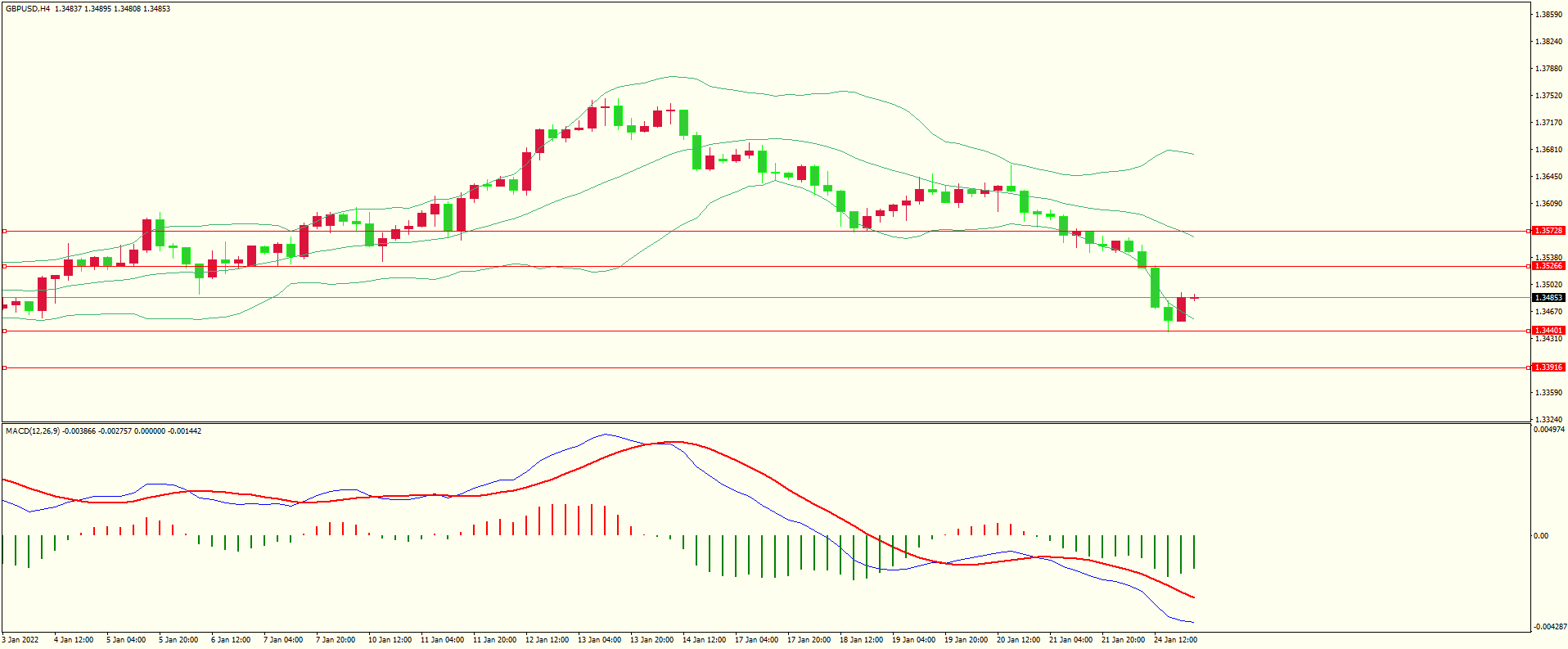
Task: Click left anchor handle of the 1.35728 line
Action: (4, 232)
